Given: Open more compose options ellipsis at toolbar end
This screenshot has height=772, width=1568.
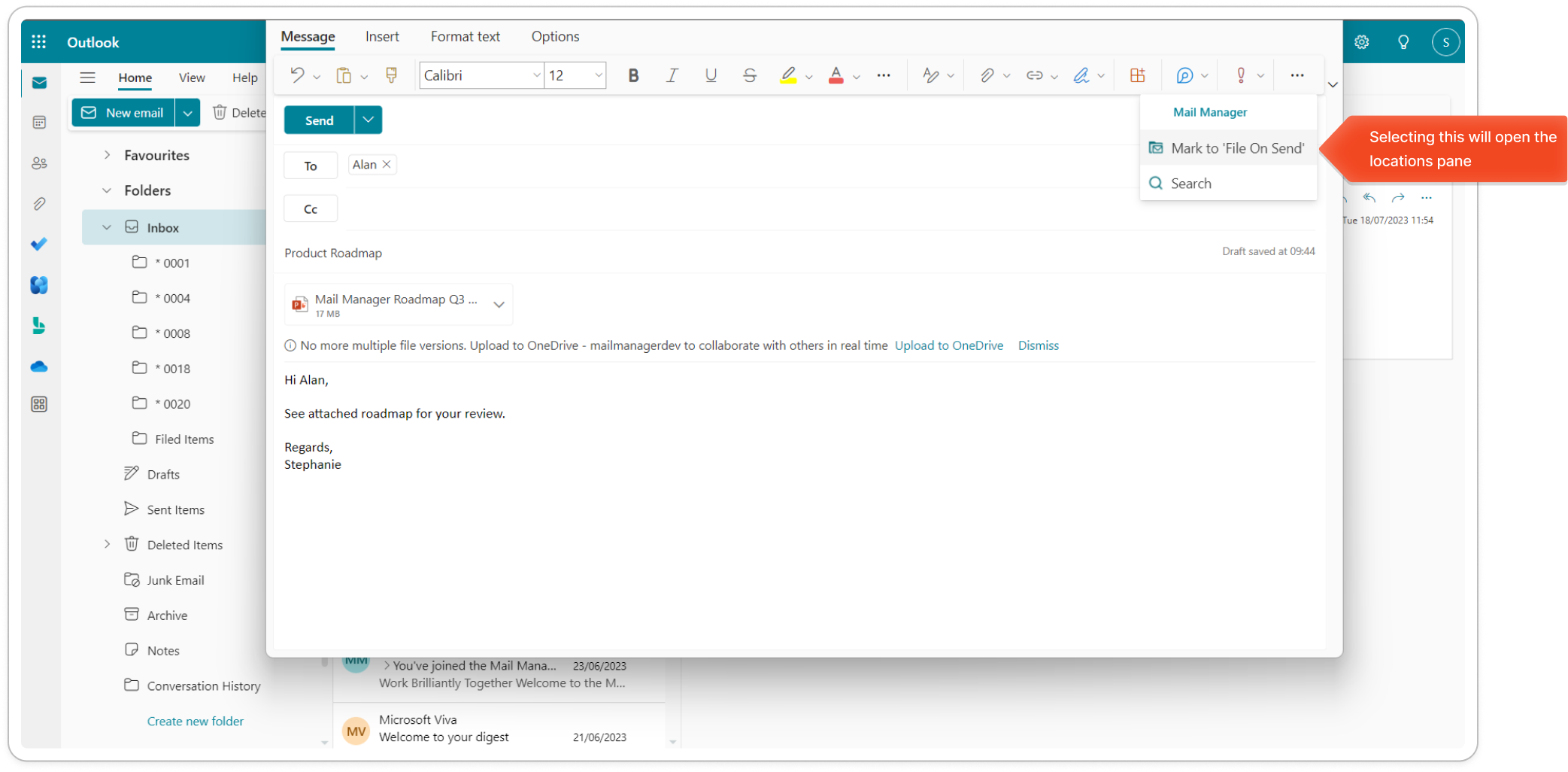Looking at the screenshot, I should [x=1297, y=75].
